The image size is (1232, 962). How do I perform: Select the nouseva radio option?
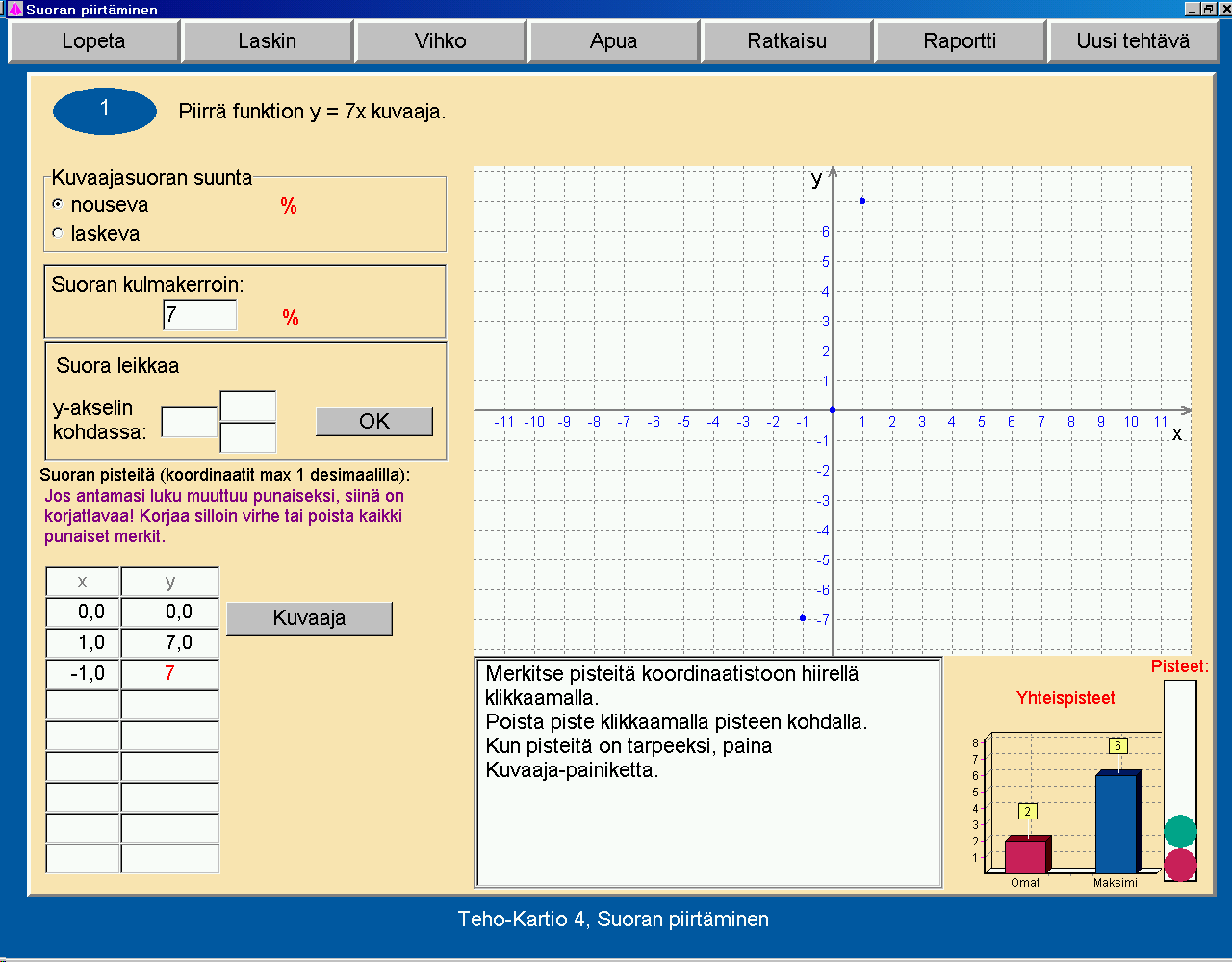pos(58,204)
